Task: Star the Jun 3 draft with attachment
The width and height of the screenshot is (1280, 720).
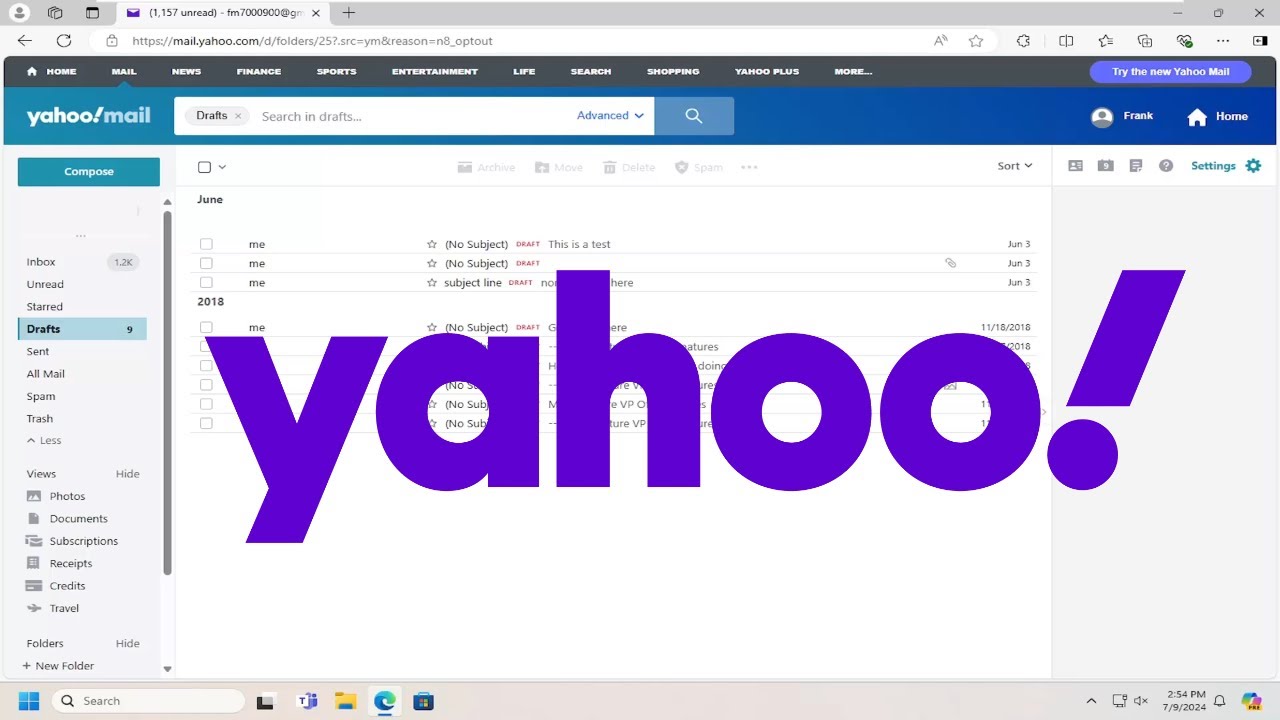Action: click(x=432, y=263)
